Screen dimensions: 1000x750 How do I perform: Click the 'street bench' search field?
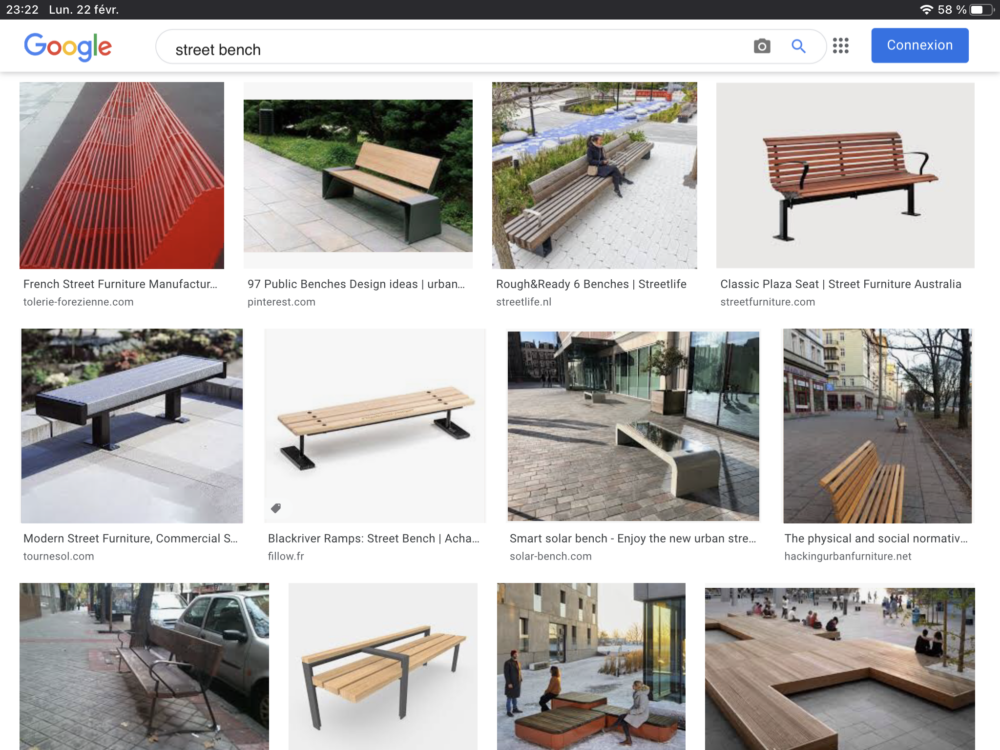coord(450,48)
